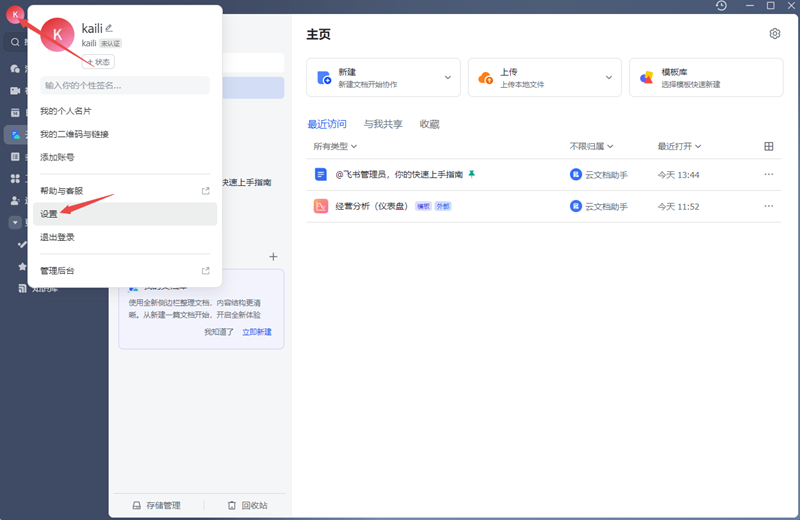Click the 立即新建 link

[x=257, y=332]
